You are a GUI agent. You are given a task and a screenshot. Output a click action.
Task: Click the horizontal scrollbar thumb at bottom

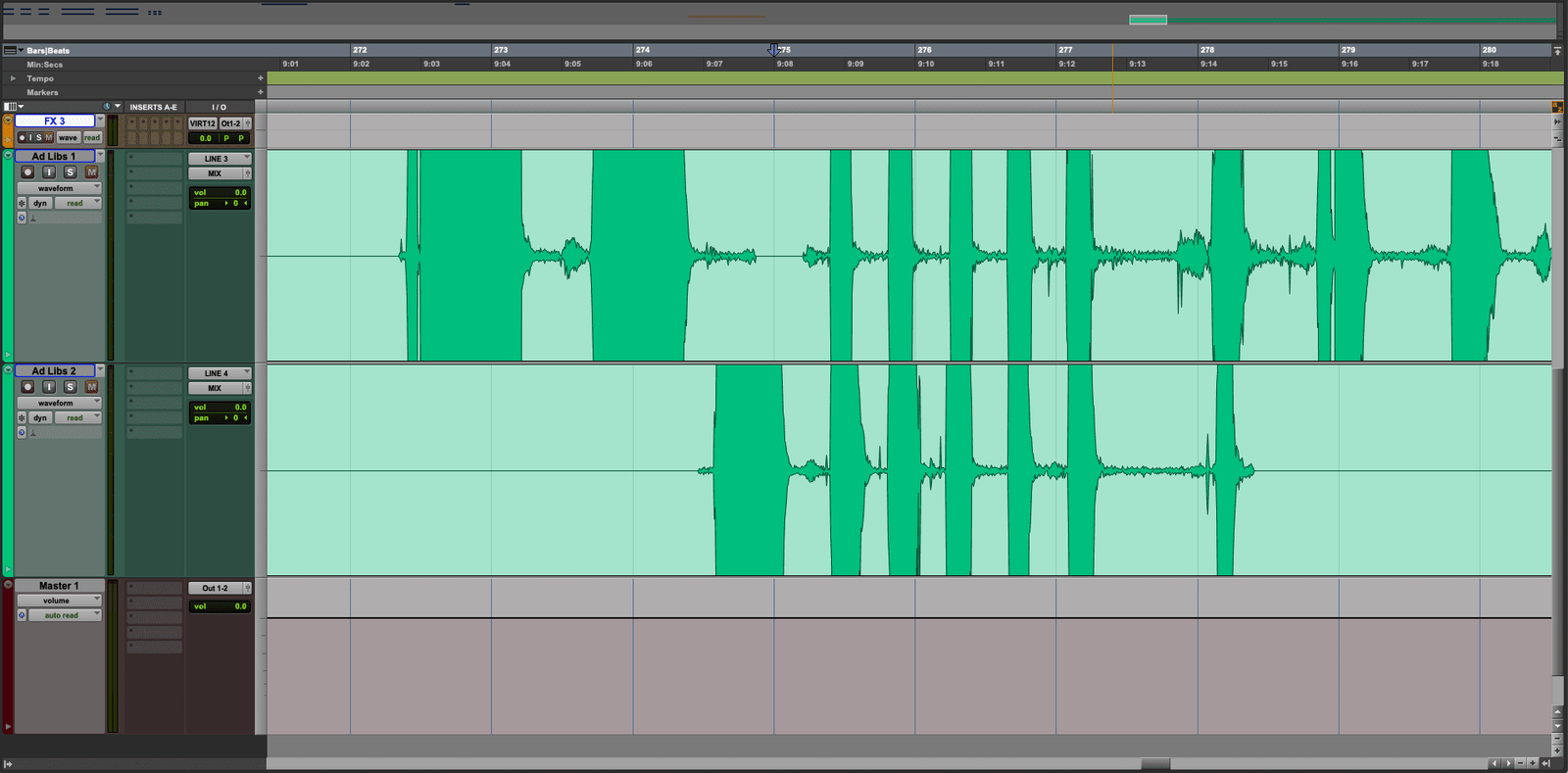point(1155,763)
